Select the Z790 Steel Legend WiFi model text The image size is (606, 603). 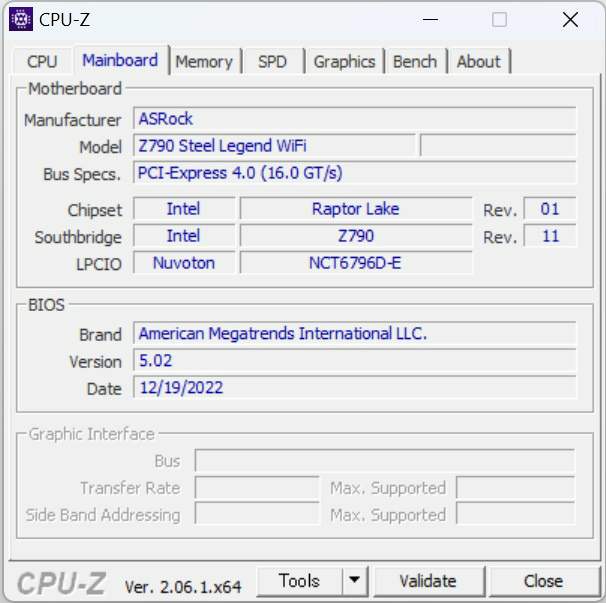click(x=222, y=146)
